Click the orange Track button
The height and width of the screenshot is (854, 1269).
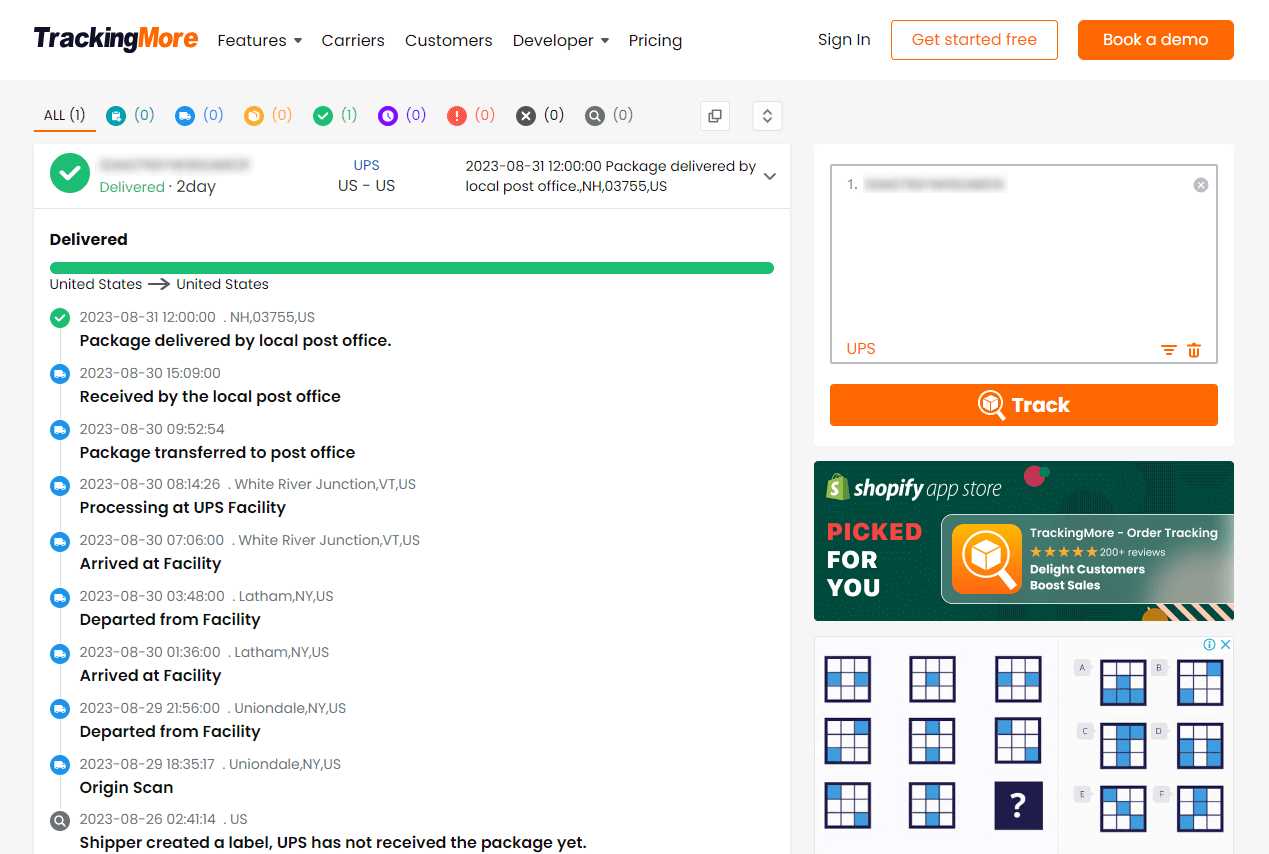pyautogui.click(x=1023, y=405)
